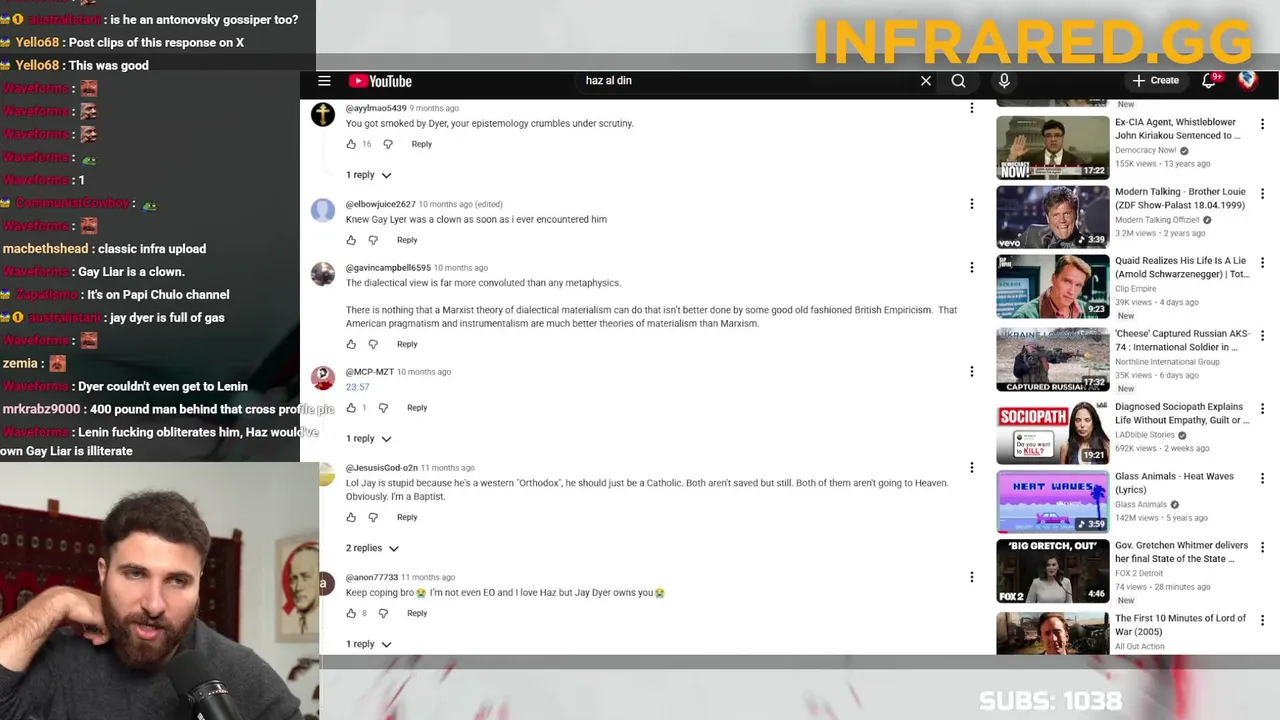Image resolution: width=1280 pixels, height=720 pixels.
Task: Like the @JesusisGod-o2n comment
Action: pyautogui.click(x=351, y=518)
